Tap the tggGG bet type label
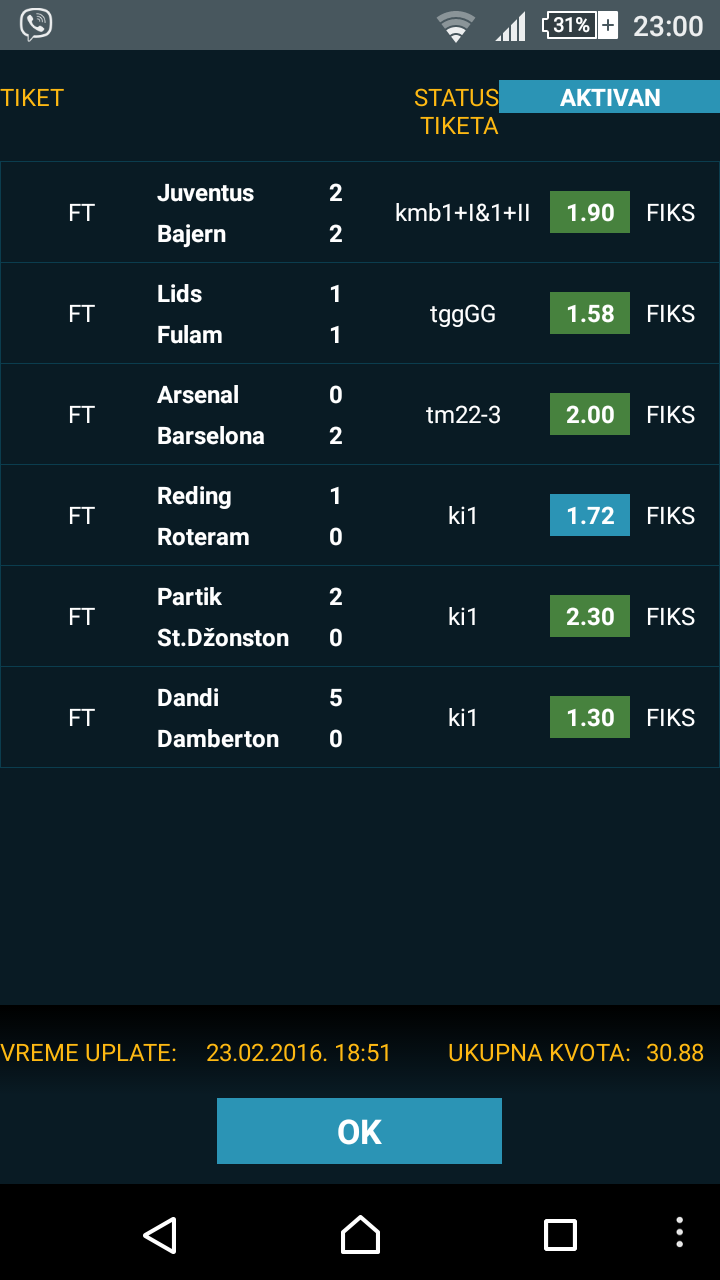Screen dimensions: 720x1280 (462, 314)
